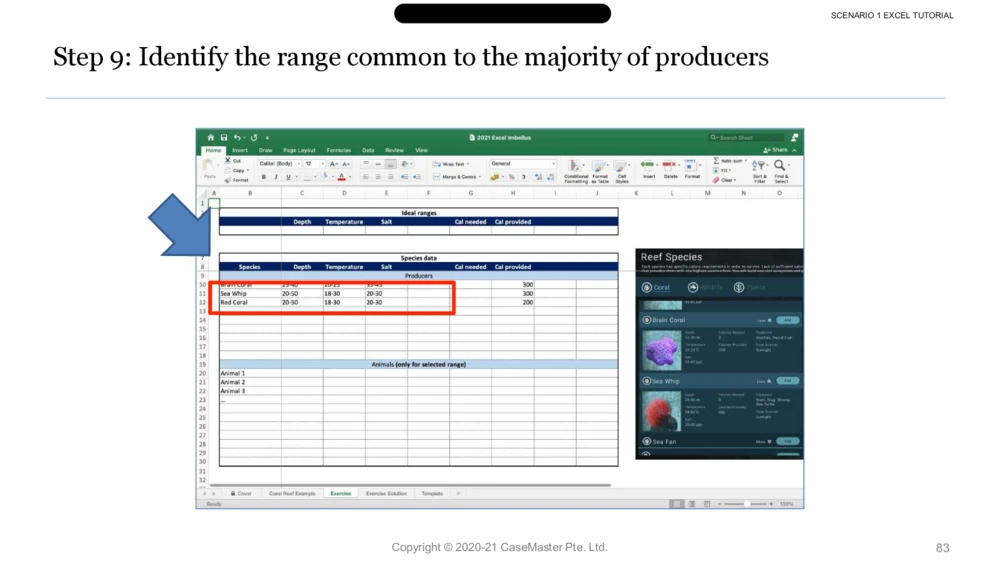This screenshot has width=1000, height=564.
Task: Click the Share button
Action: click(x=776, y=150)
